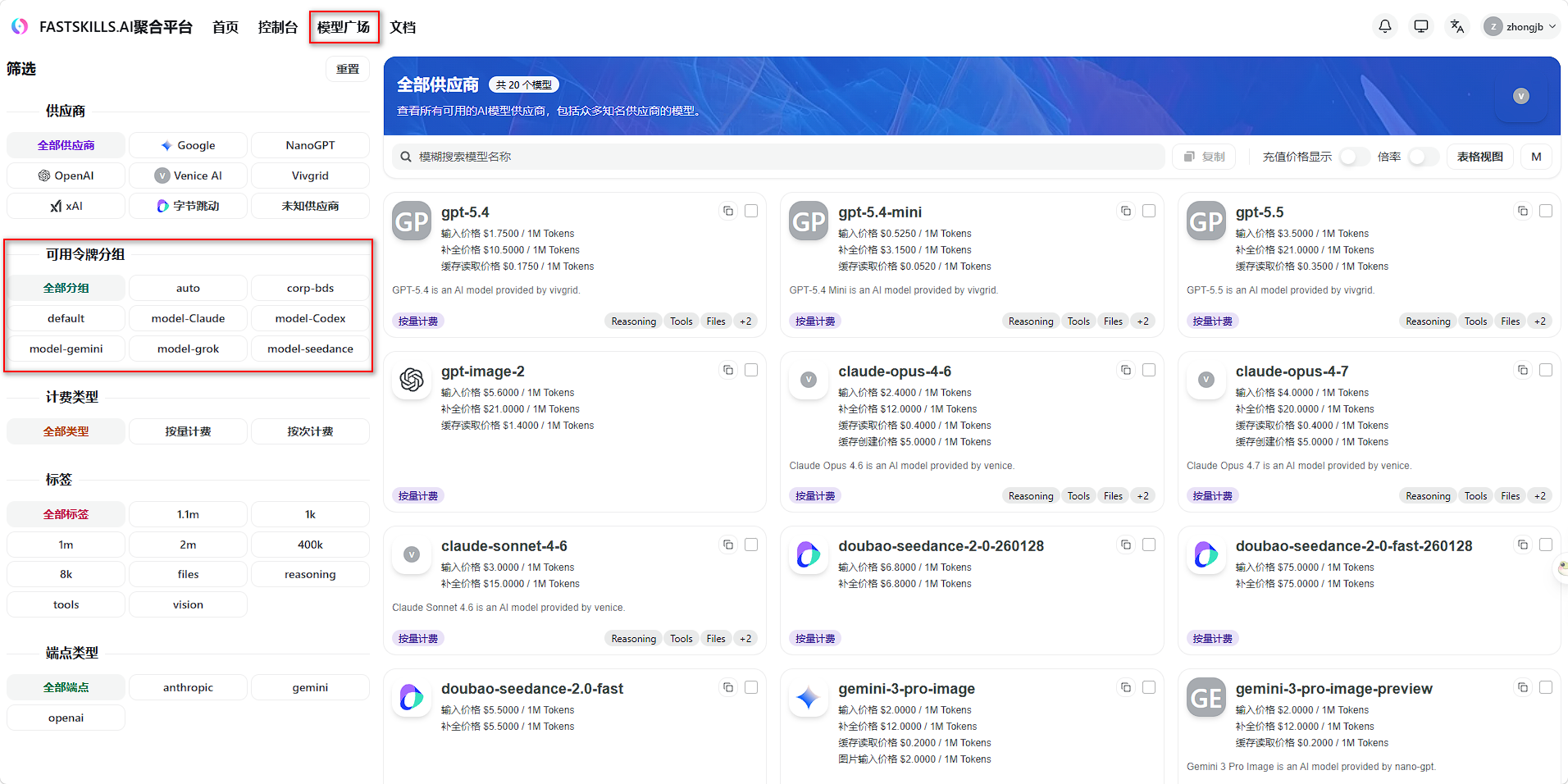The width and height of the screenshot is (1568, 784).
Task: Select the gpt-5.4 card checkbox
Action: click(x=751, y=212)
